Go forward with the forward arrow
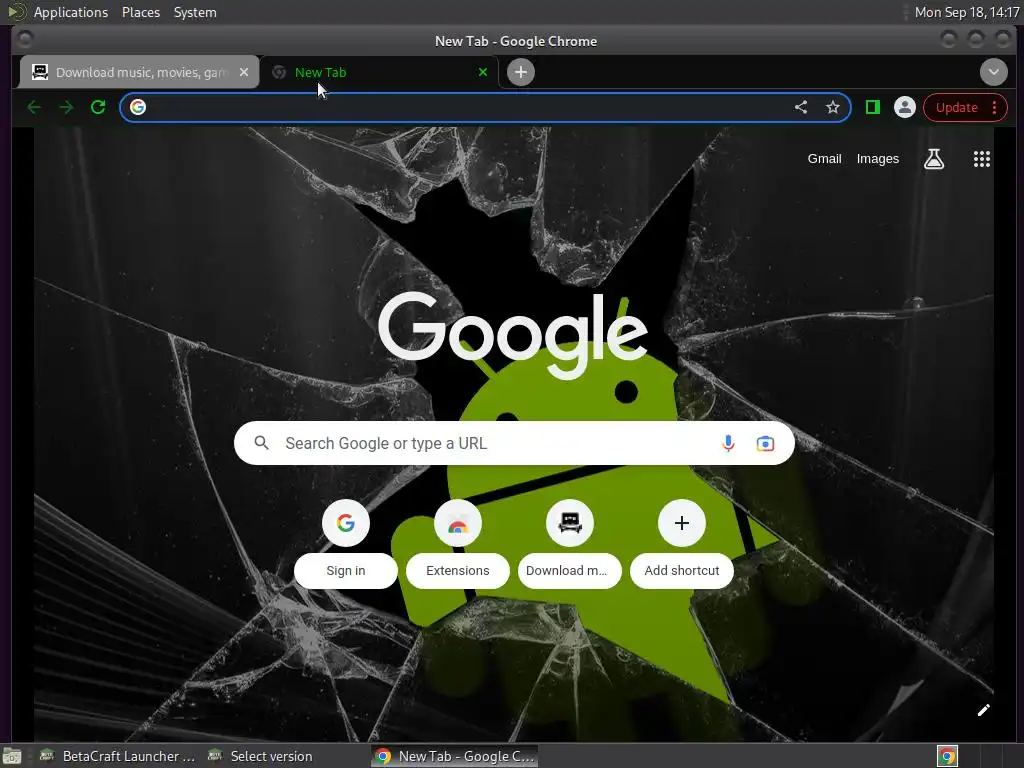Screen dimensions: 1024x768 [x=66, y=107]
